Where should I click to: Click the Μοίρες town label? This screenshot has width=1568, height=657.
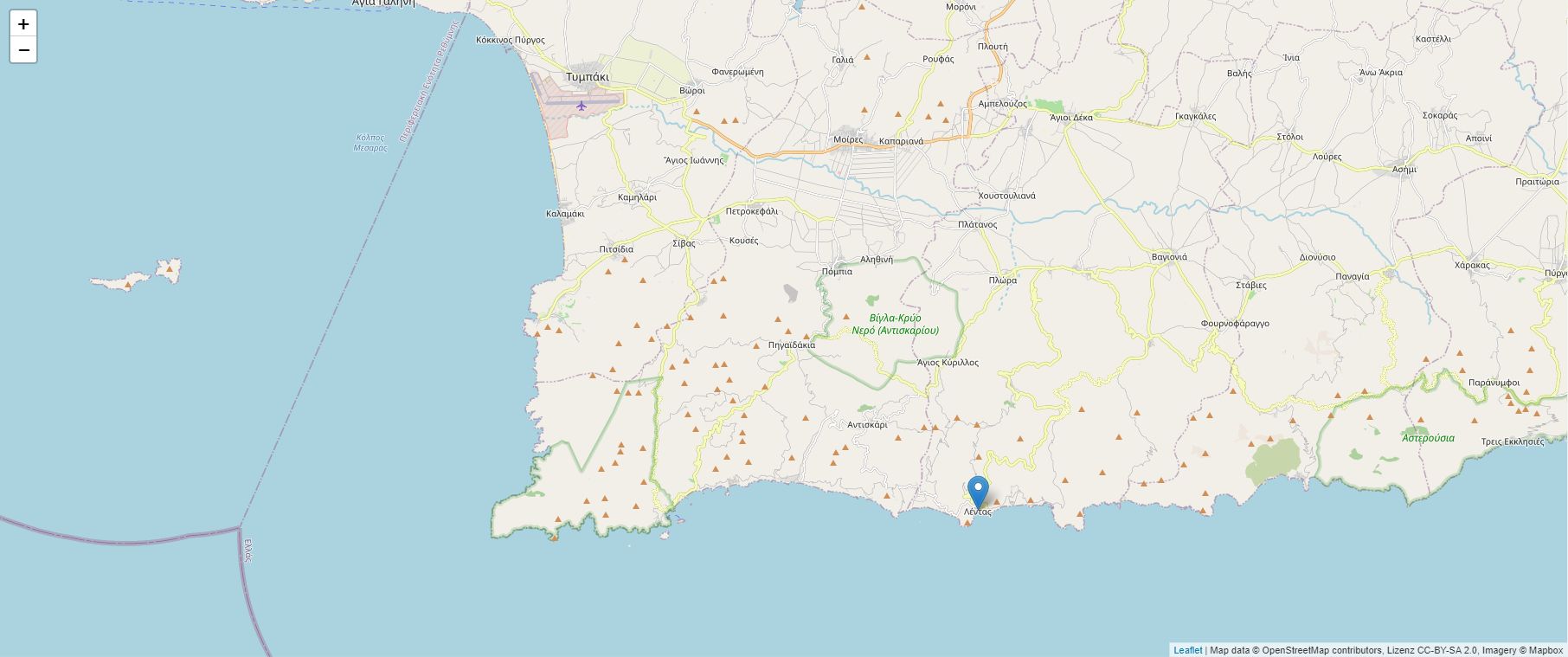click(848, 139)
